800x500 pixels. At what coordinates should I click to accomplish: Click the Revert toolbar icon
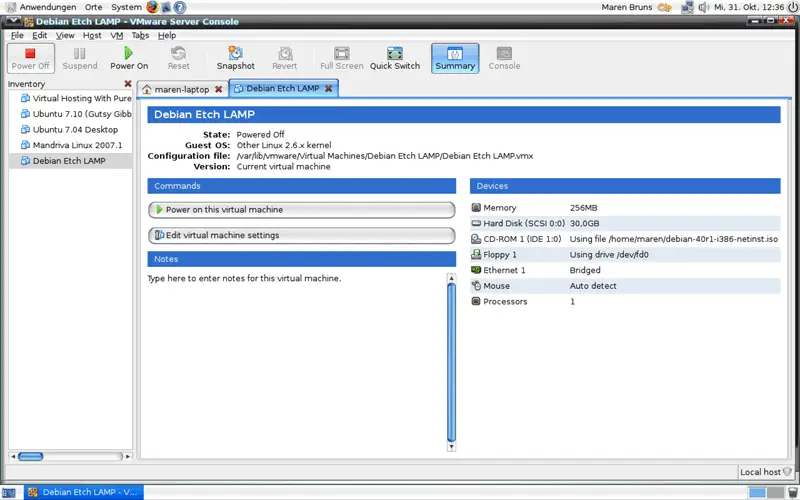(x=285, y=58)
